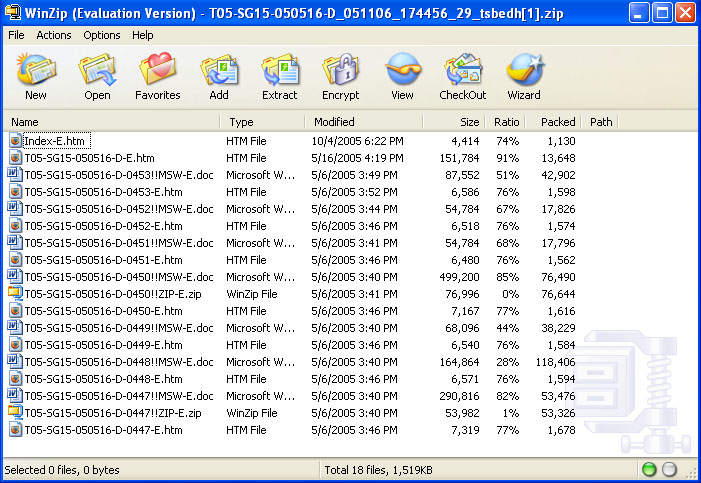Viewport: 701px width, 483px height.
Task: Click the Word icon for T05-SG15-050516-D-0448!!MSW-E.doc
Action: click(x=15, y=362)
